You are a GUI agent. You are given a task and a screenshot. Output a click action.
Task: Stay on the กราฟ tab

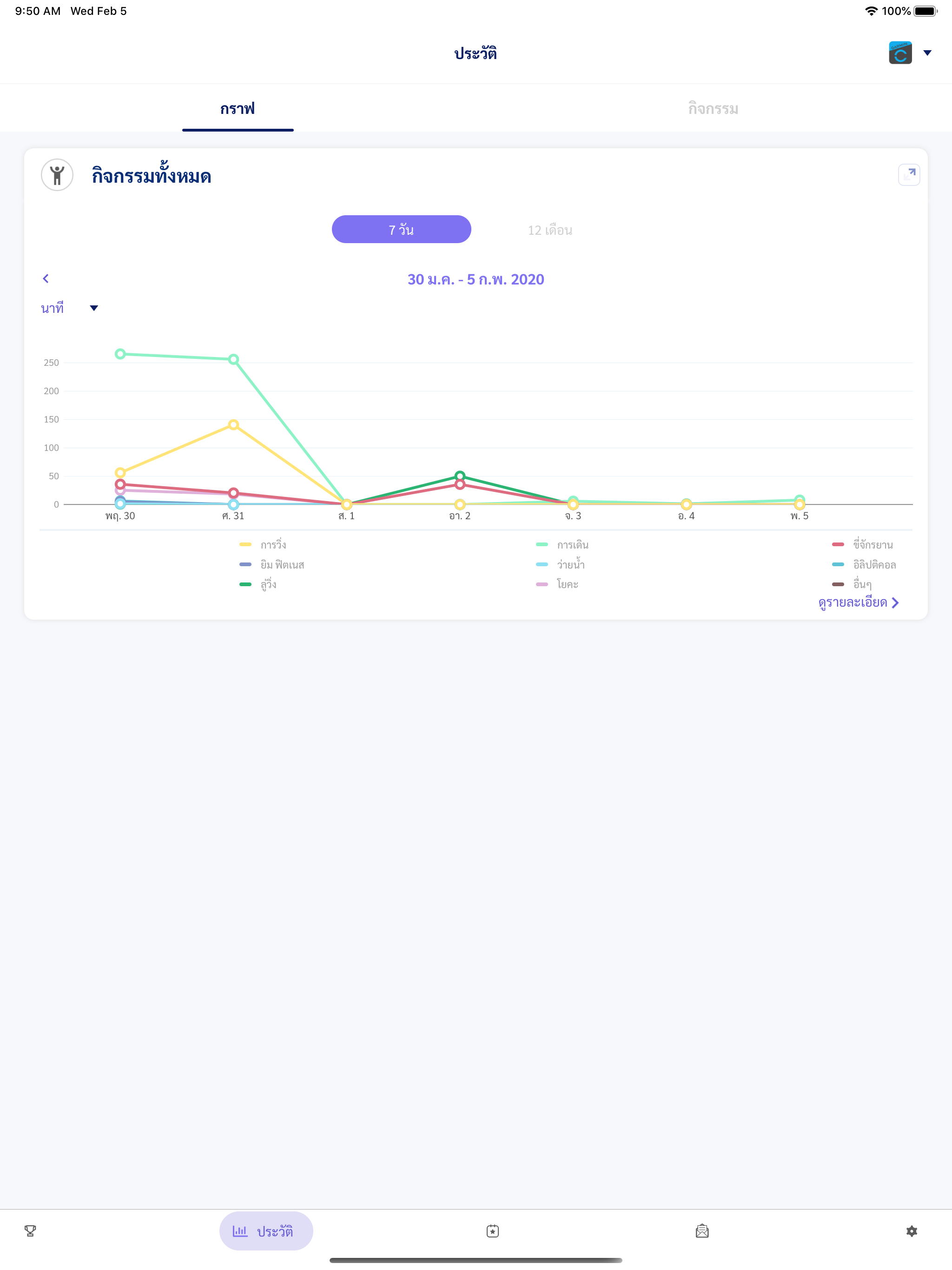click(x=238, y=108)
